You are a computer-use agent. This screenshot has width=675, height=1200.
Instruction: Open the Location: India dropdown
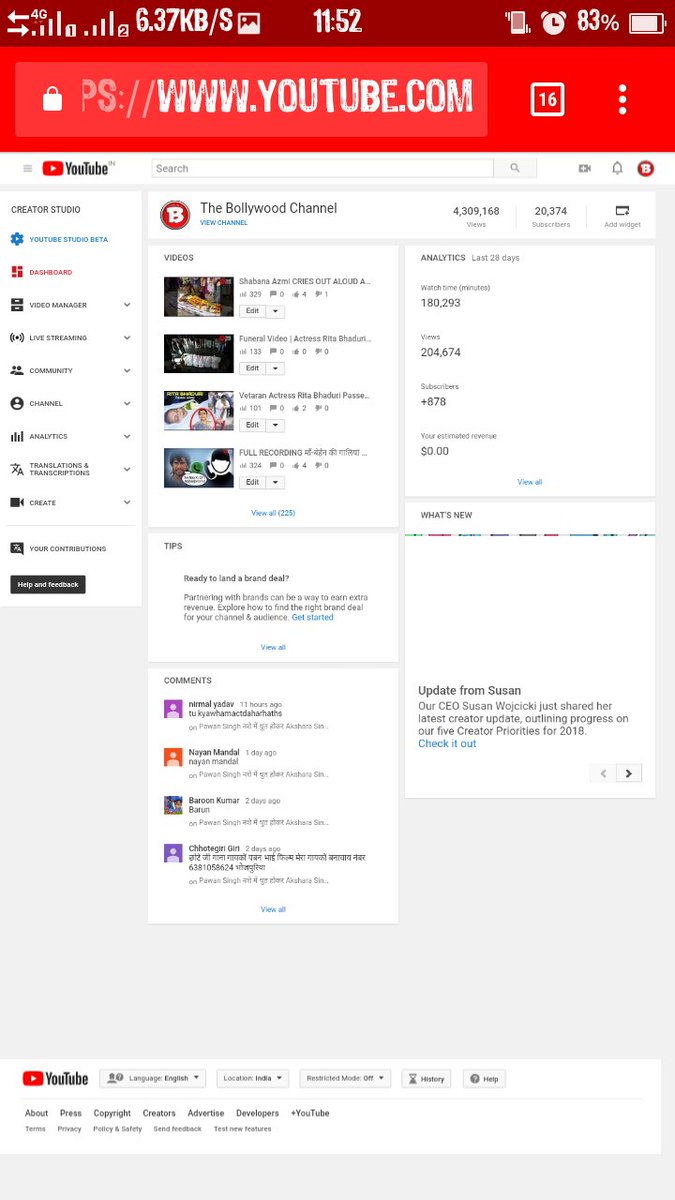(x=252, y=1079)
